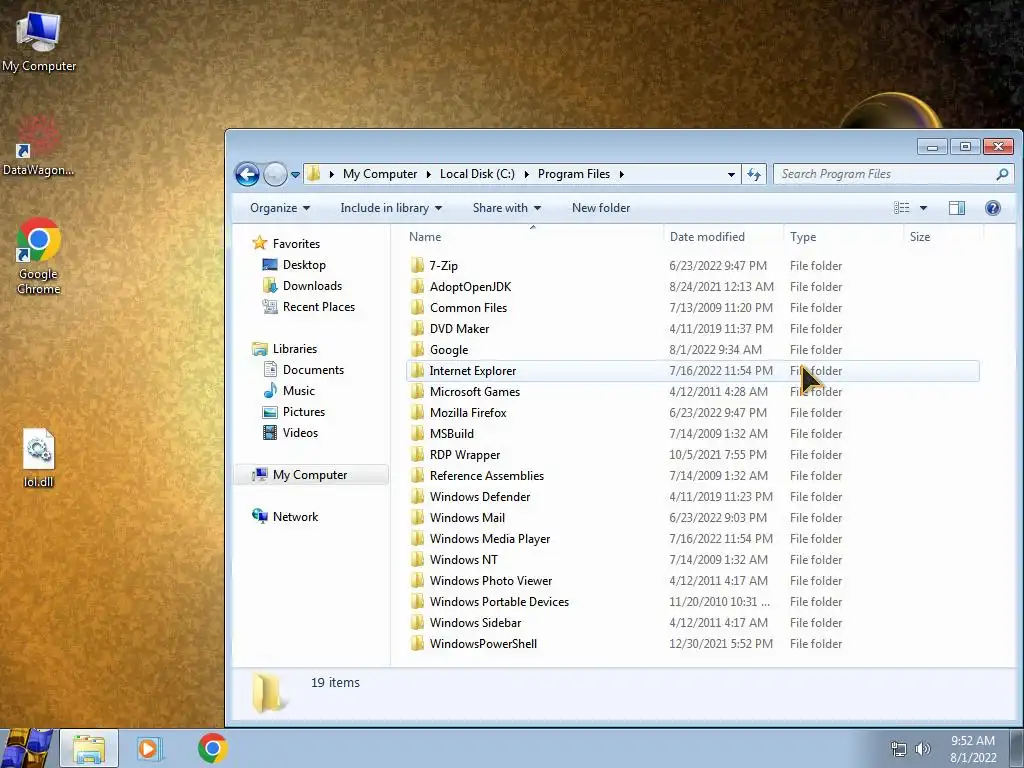Select the DataWagon desktop shortcut
The height and width of the screenshot is (768, 1024).
[x=38, y=147]
